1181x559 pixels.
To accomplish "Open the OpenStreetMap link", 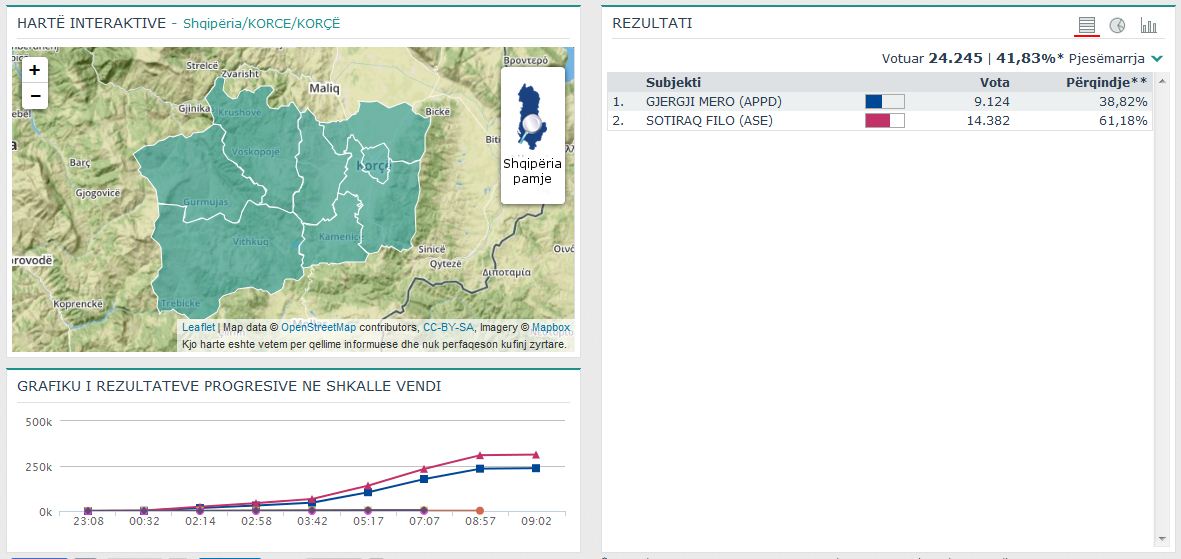I will pyautogui.click(x=318, y=327).
